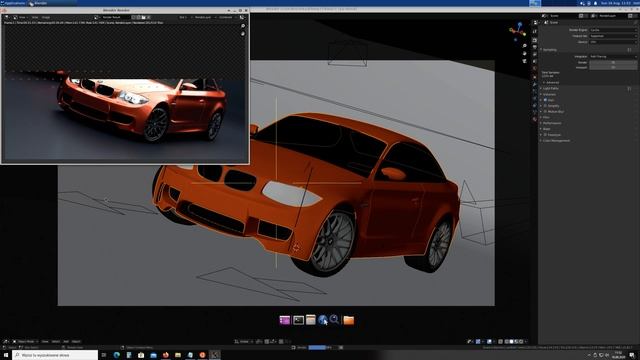The image size is (640, 360).
Task: Open the Scene properties tab icon
Action: (535, 61)
